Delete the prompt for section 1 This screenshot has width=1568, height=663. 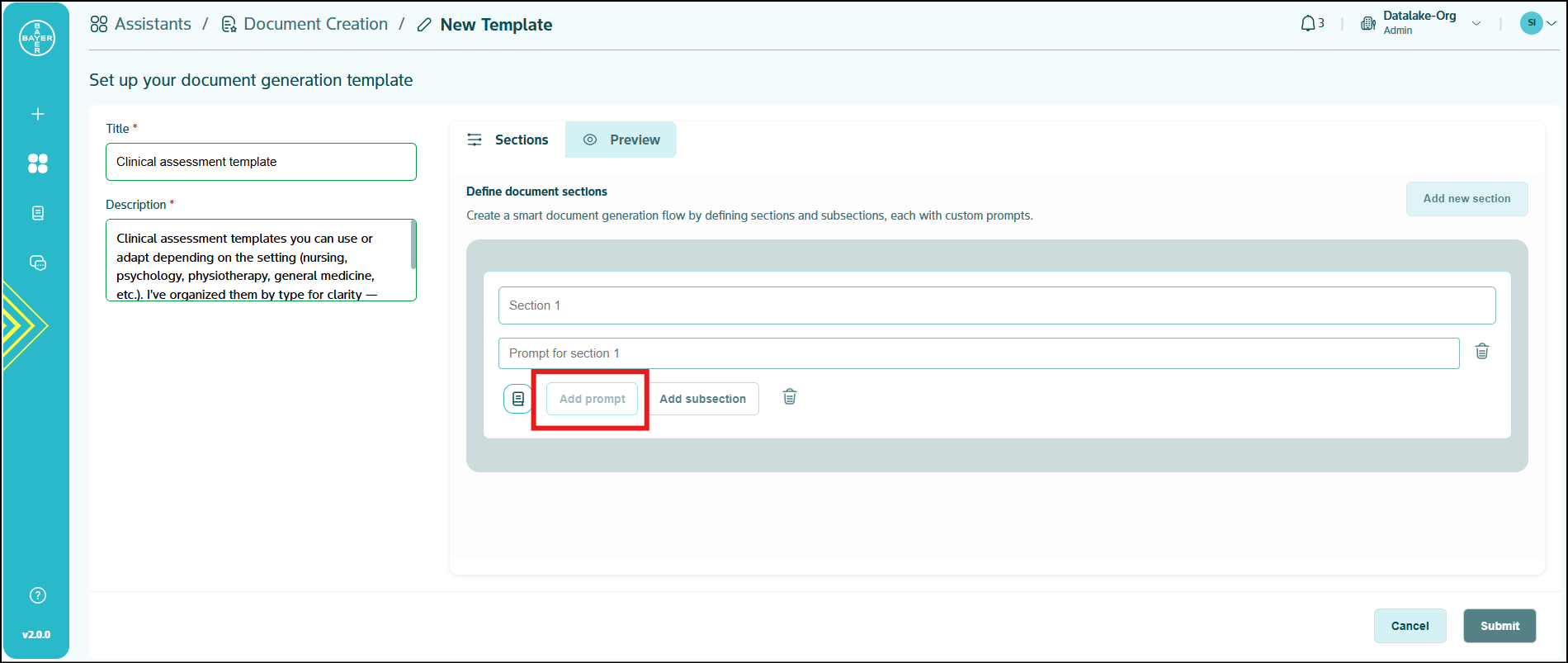click(1482, 352)
